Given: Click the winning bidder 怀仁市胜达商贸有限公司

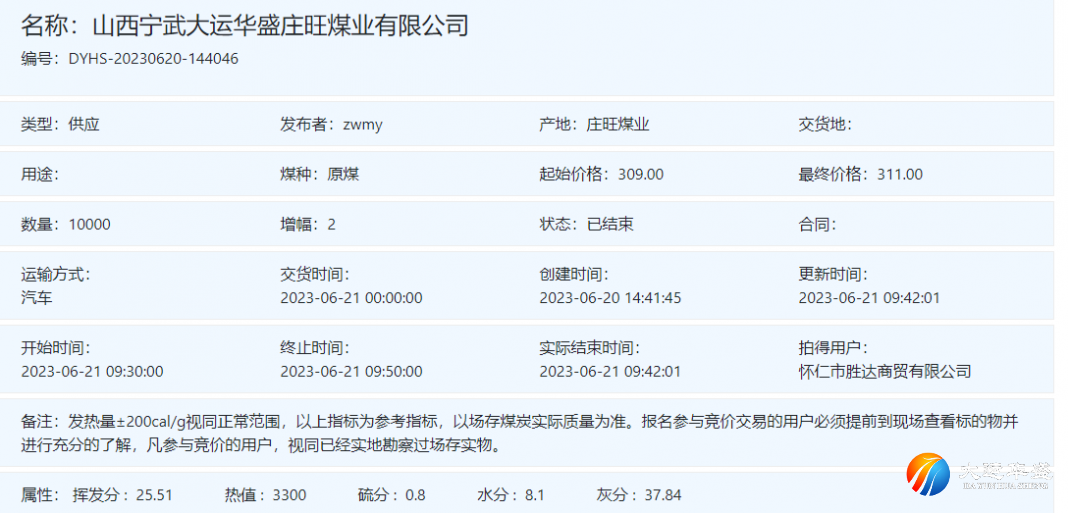Looking at the screenshot, I should point(885,372).
